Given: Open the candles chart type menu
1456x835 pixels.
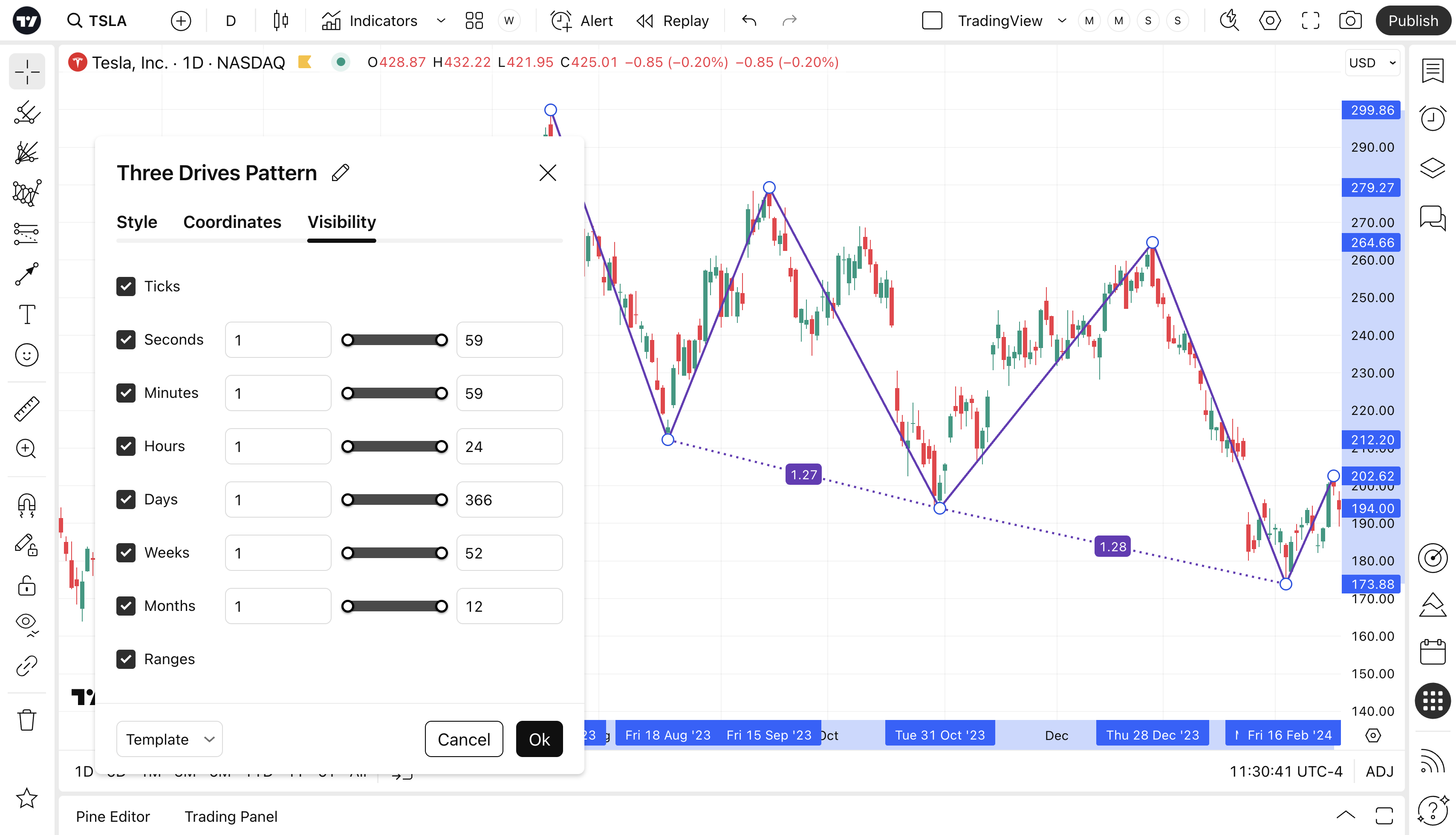Looking at the screenshot, I should pos(280,20).
